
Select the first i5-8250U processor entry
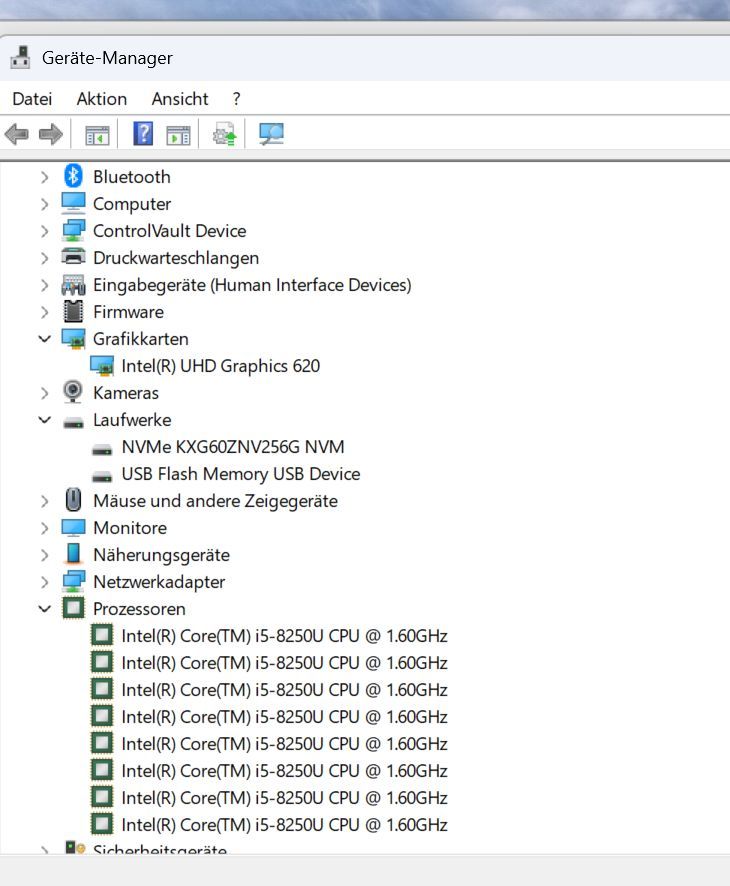(284, 636)
